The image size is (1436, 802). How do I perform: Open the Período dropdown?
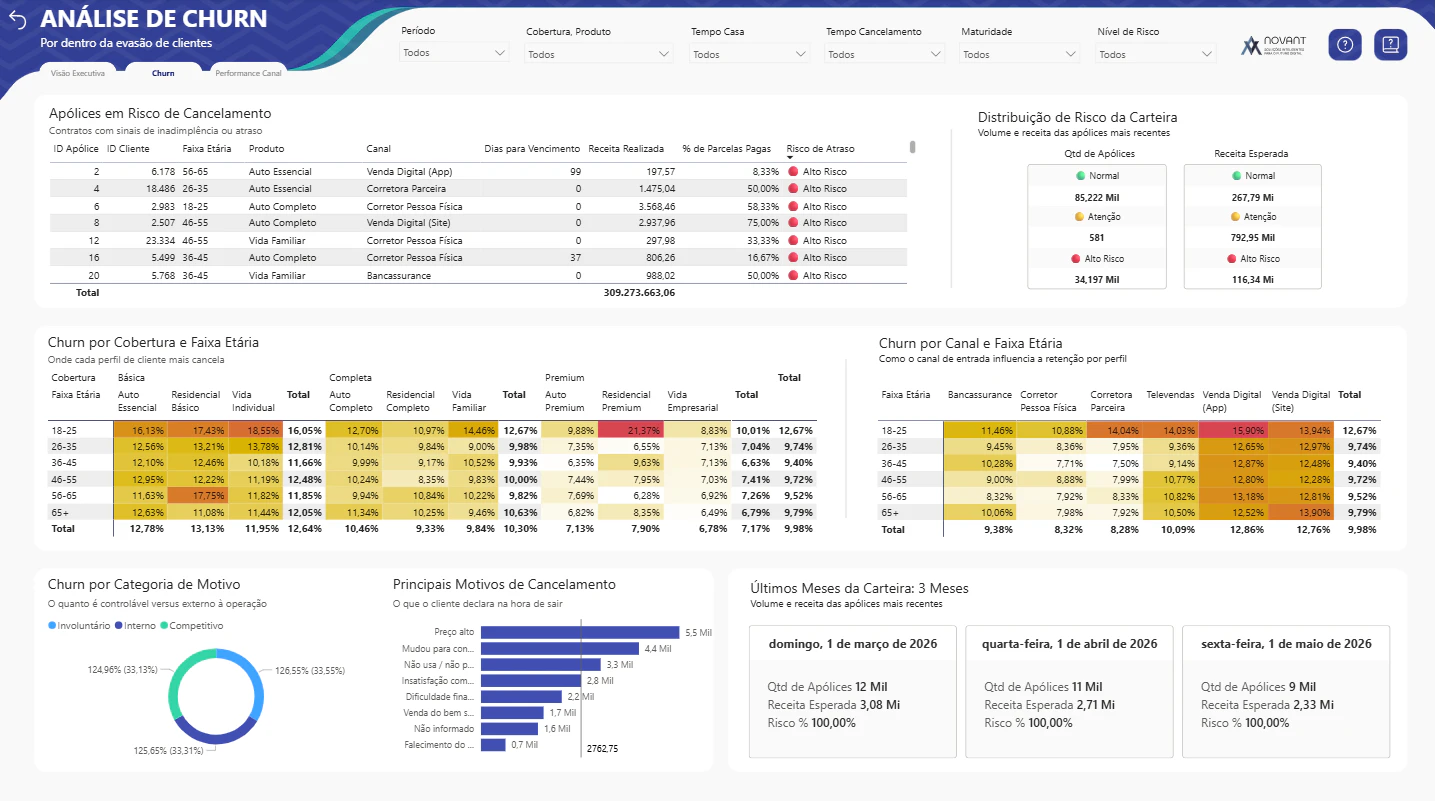(x=455, y=53)
